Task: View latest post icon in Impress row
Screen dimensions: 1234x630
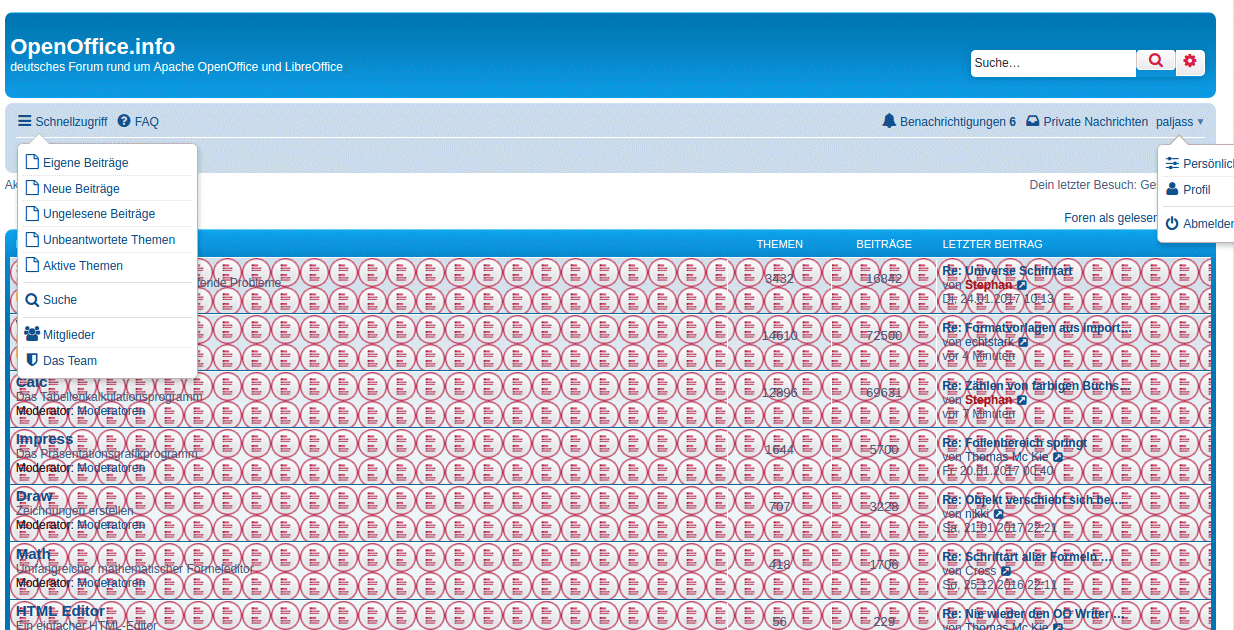Action: point(1058,457)
